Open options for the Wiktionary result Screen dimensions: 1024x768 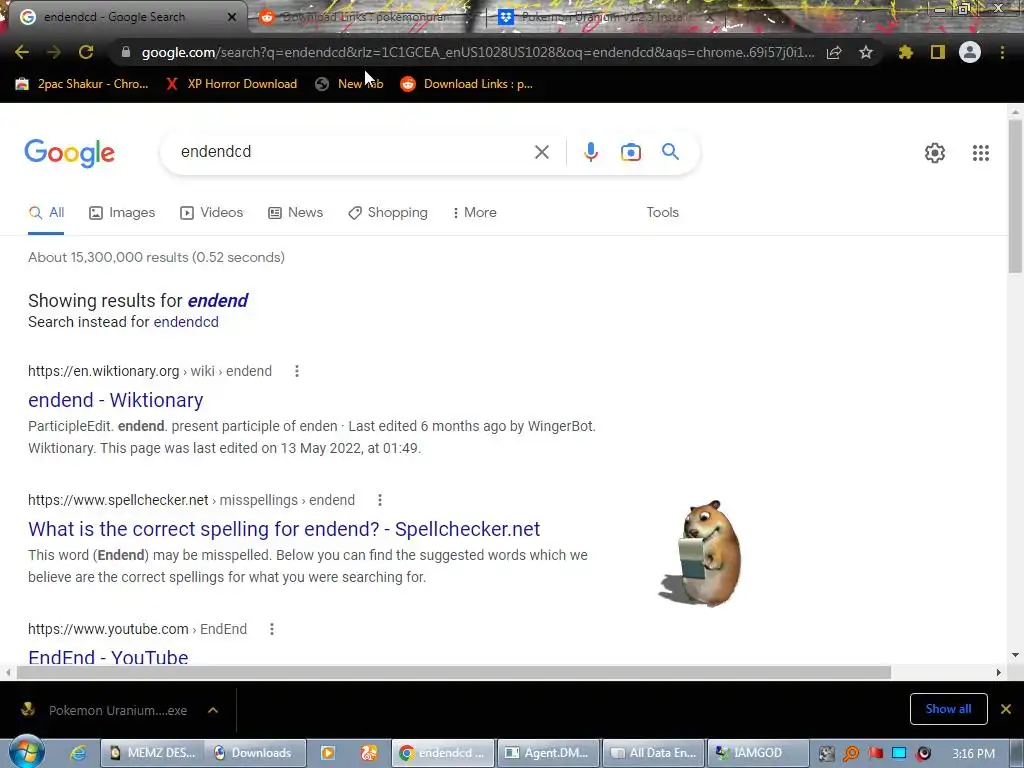click(296, 371)
